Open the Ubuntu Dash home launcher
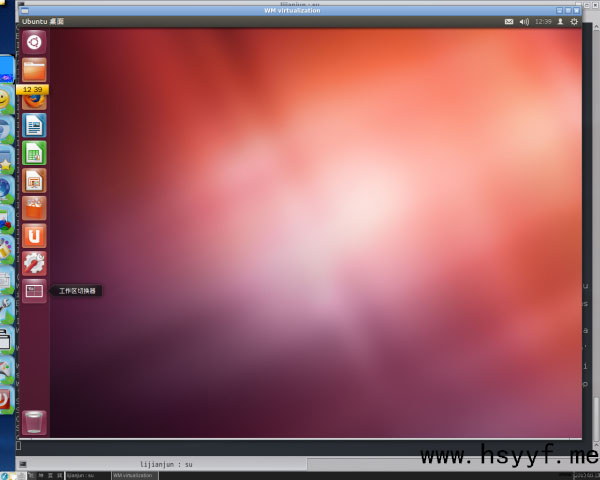600x480 pixels. (34, 42)
